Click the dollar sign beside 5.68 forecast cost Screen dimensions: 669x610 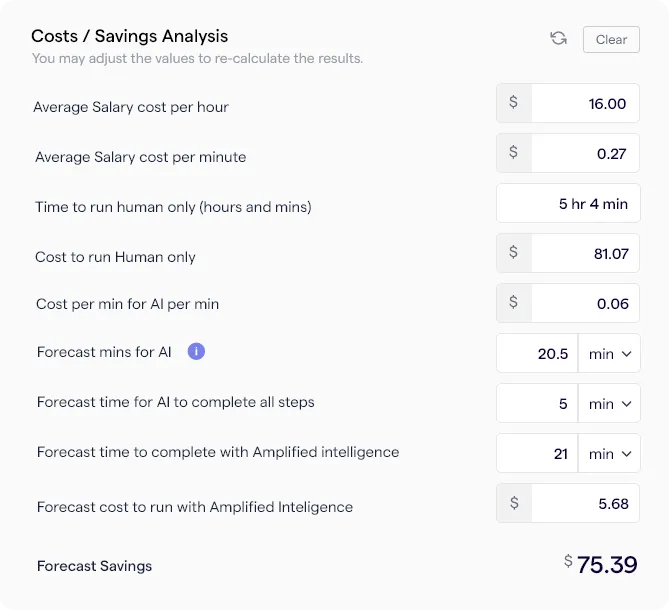(x=514, y=503)
